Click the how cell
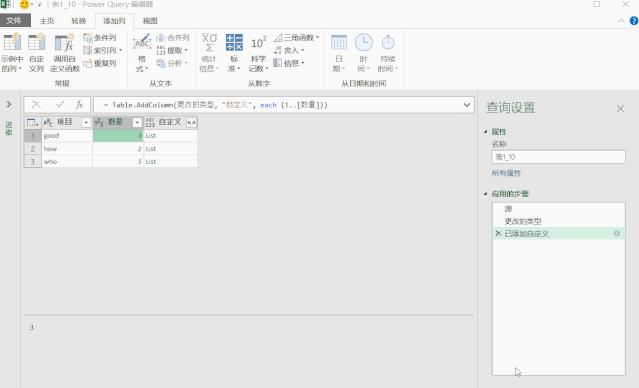 67,149
